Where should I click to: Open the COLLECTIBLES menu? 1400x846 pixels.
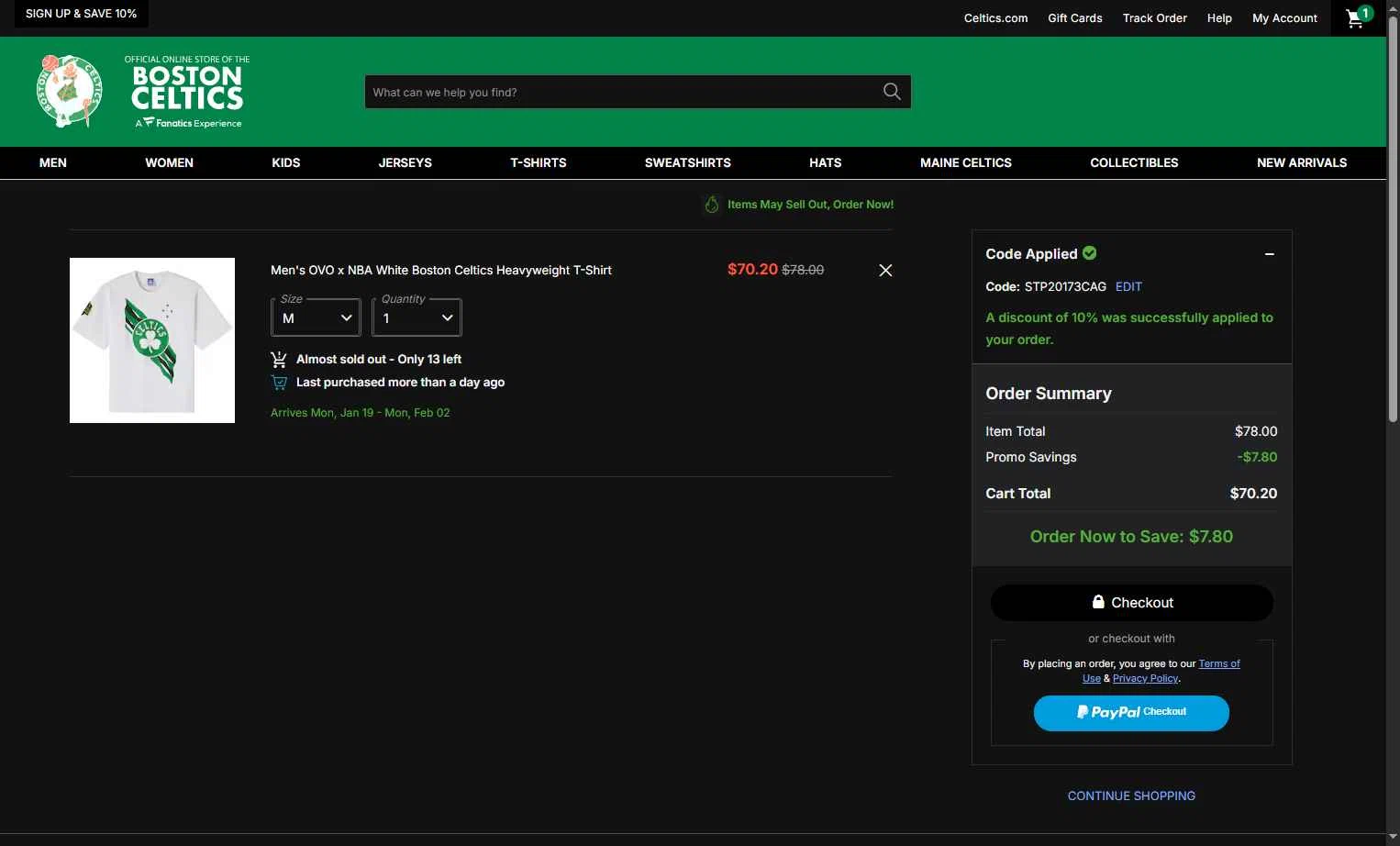[x=1135, y=162]
